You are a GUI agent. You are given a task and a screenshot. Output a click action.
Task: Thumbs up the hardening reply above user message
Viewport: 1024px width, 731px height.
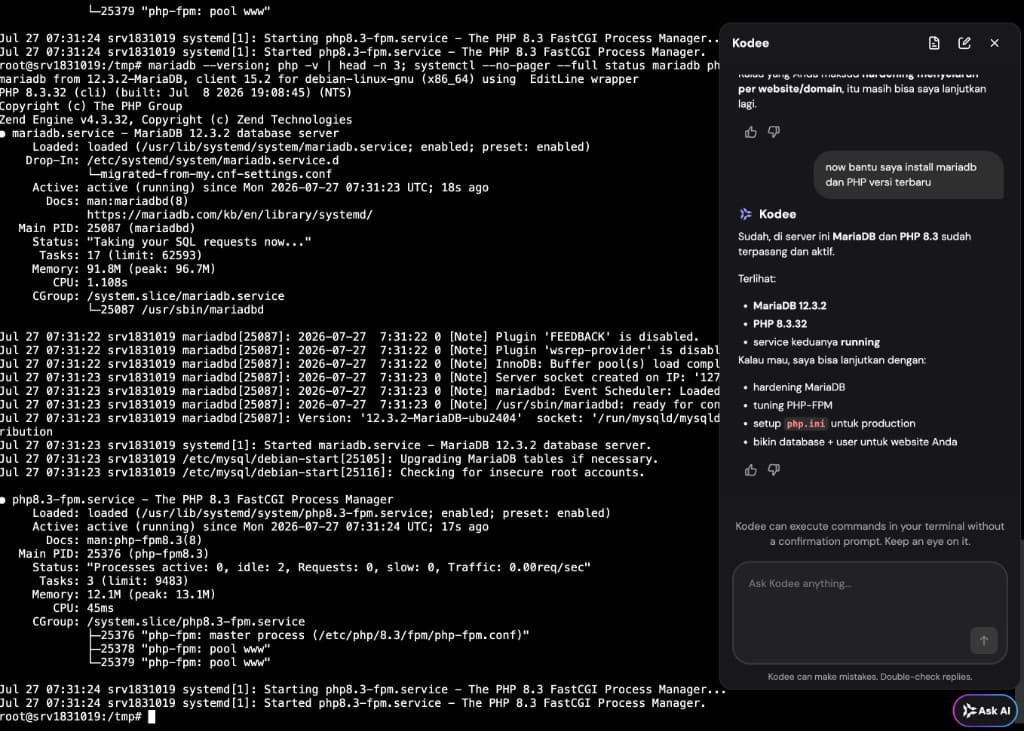click(750, 132)
